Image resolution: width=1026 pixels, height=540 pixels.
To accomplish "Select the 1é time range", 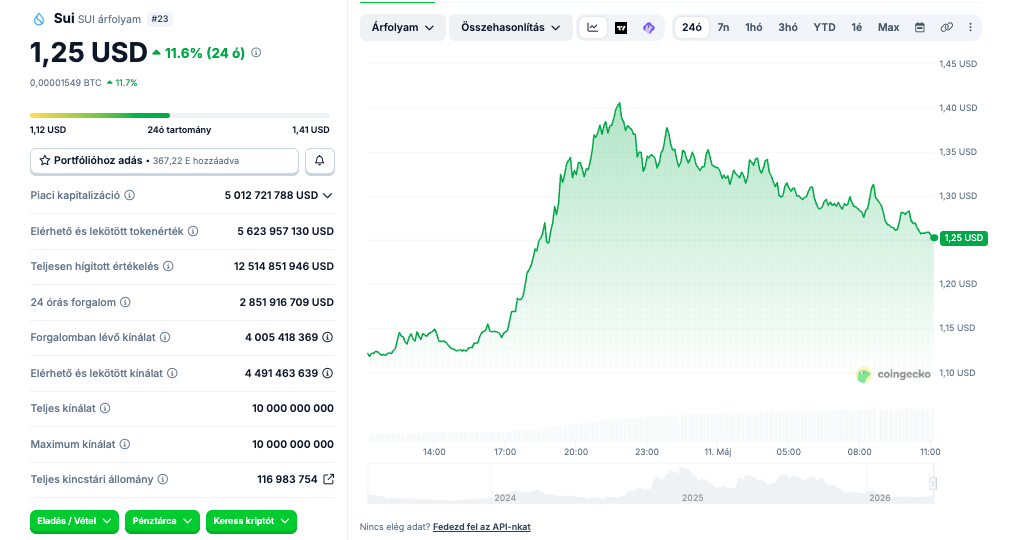I will click(x=857, y=27).
